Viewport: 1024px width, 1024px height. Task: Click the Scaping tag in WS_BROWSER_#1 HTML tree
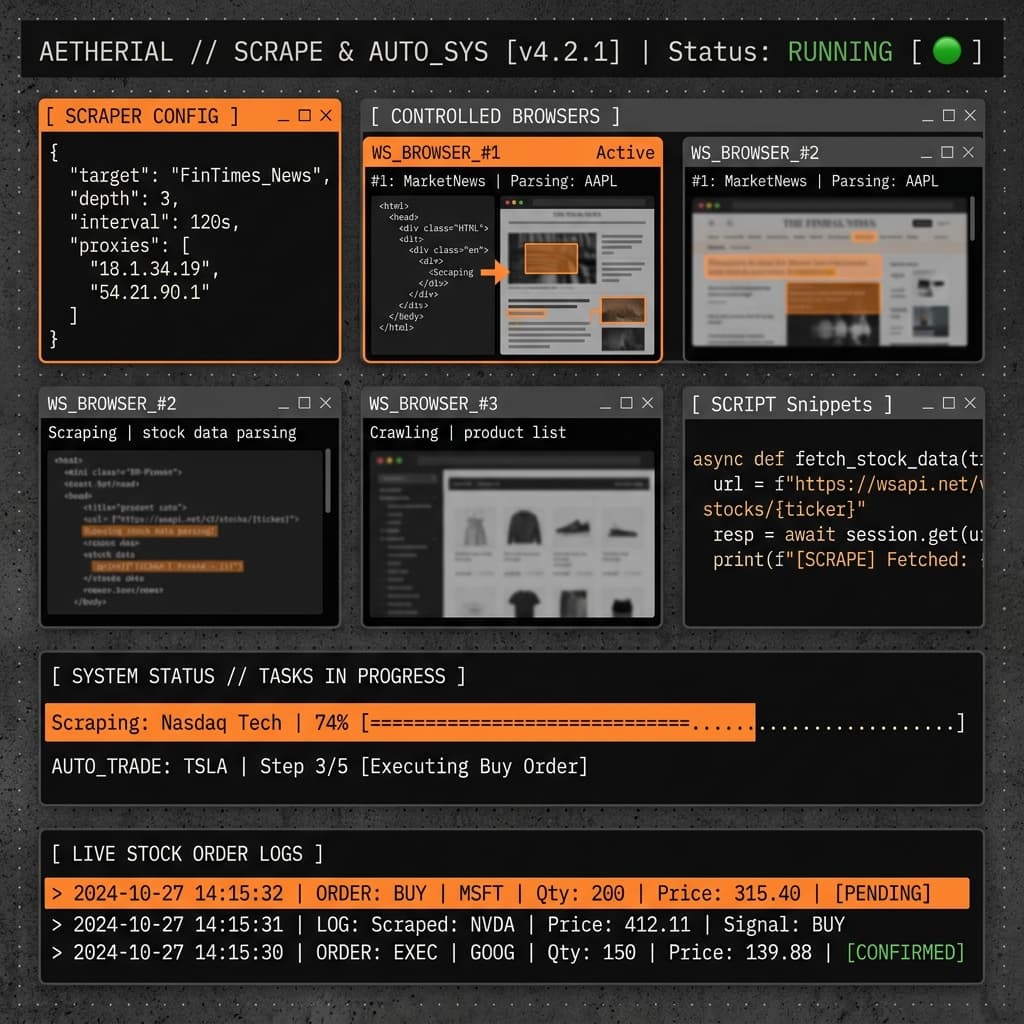click(451, 272)
